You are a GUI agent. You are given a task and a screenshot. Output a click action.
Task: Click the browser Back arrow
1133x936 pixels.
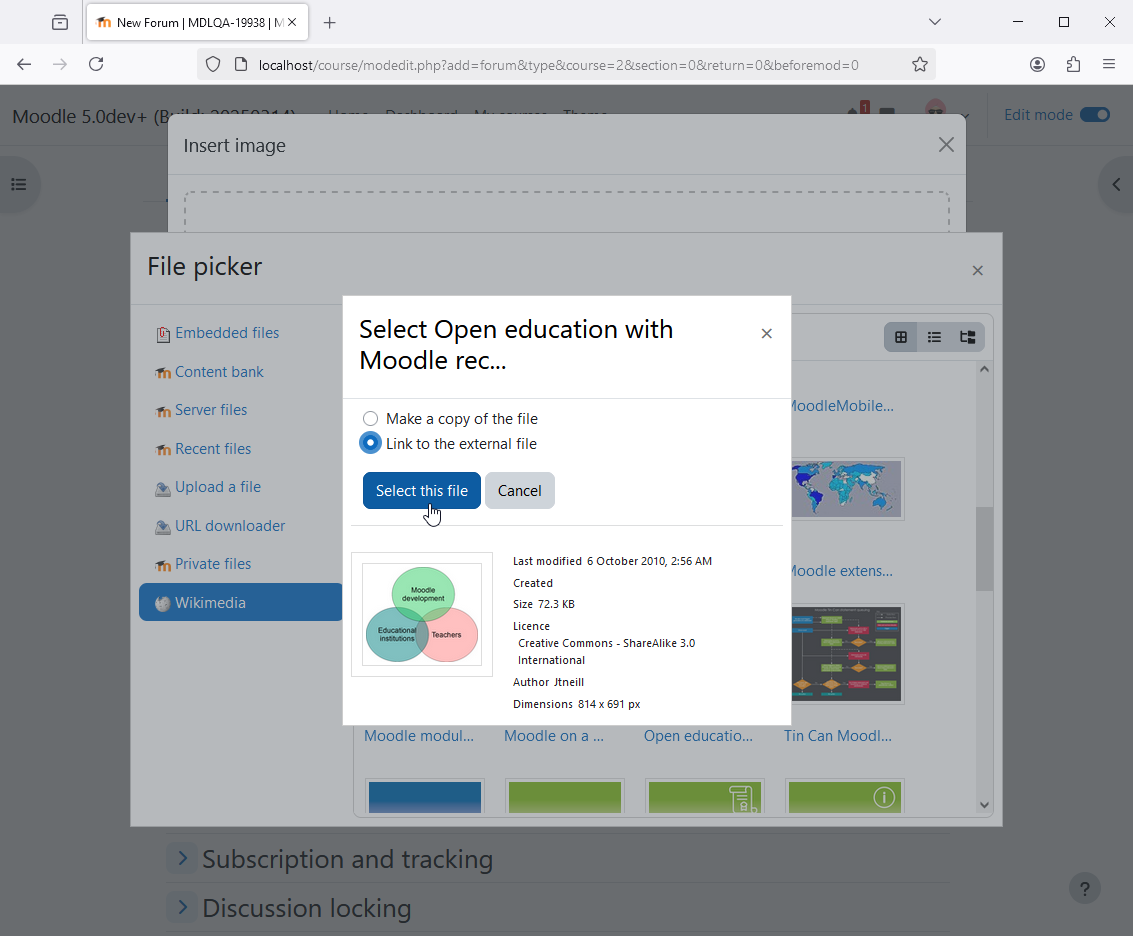tap(24, 64)
